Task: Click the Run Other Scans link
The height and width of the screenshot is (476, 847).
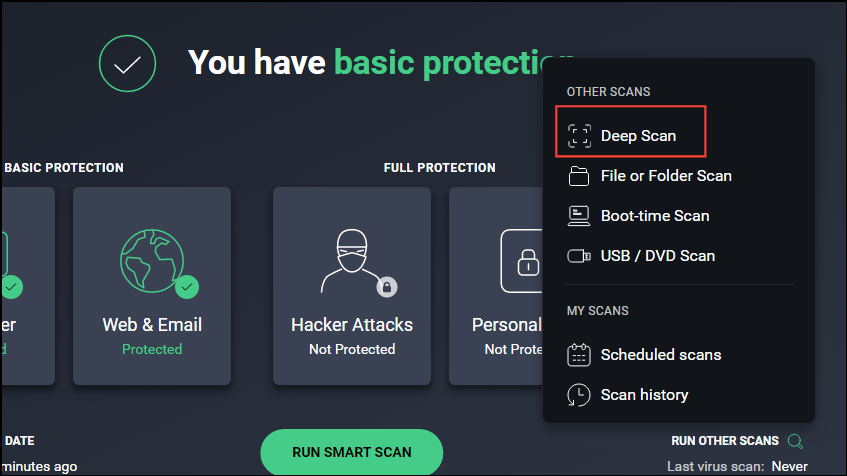Action: (x=725, y=441)
